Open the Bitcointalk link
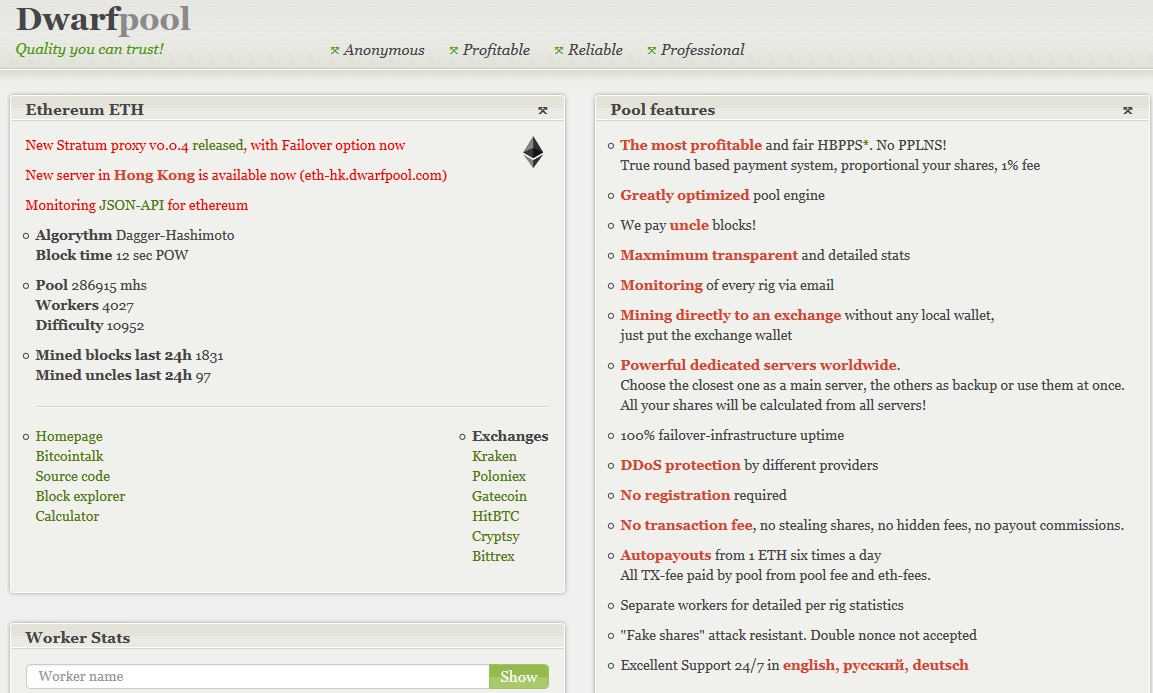Image resolution: width=1153 pixels, height=693 pixels. pos(69,456)
